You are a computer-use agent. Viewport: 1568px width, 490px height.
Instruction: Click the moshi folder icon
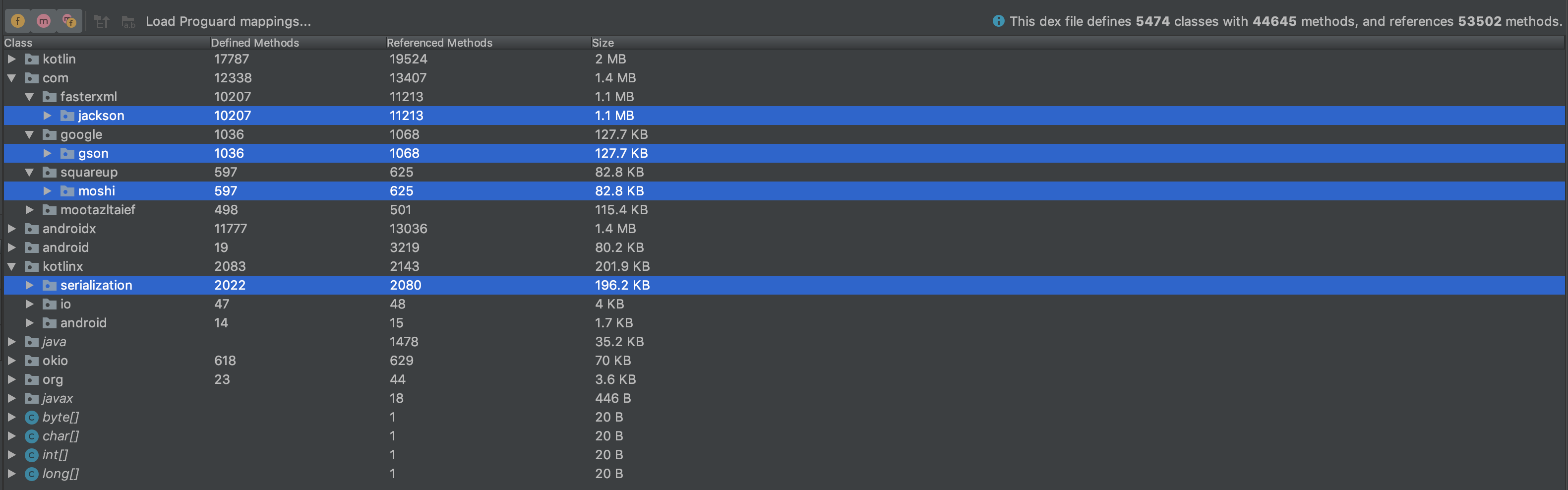coord(67,191)
